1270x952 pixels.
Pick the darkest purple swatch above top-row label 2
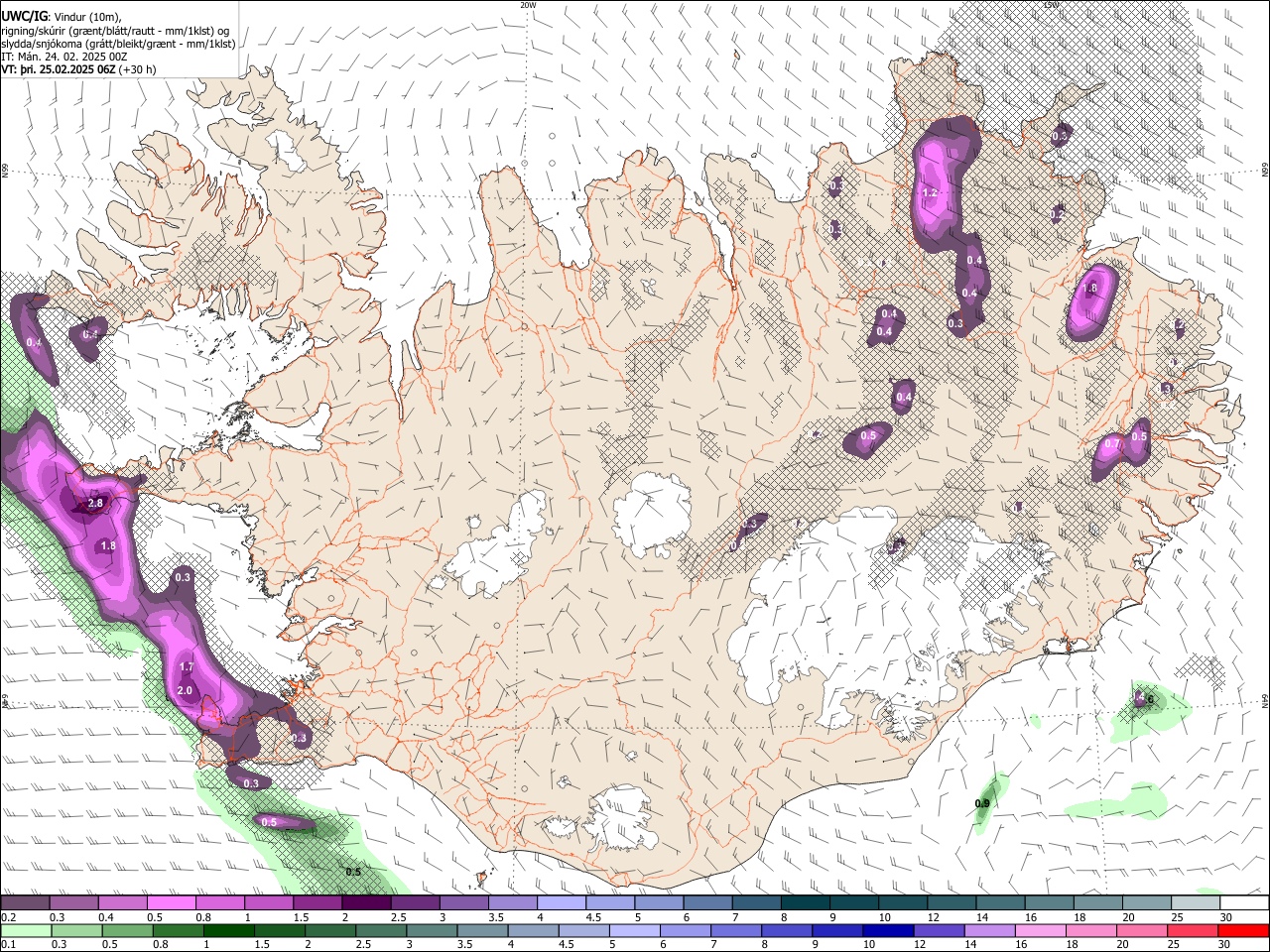pos(366,903)
